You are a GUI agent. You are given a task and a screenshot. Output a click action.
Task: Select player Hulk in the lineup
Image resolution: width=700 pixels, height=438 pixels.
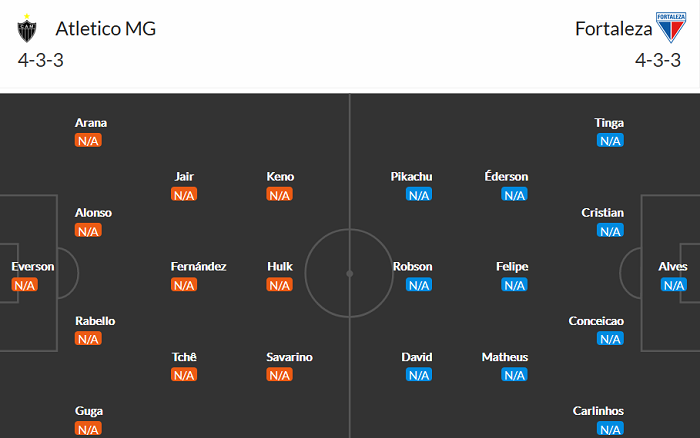tap(280, 267)
